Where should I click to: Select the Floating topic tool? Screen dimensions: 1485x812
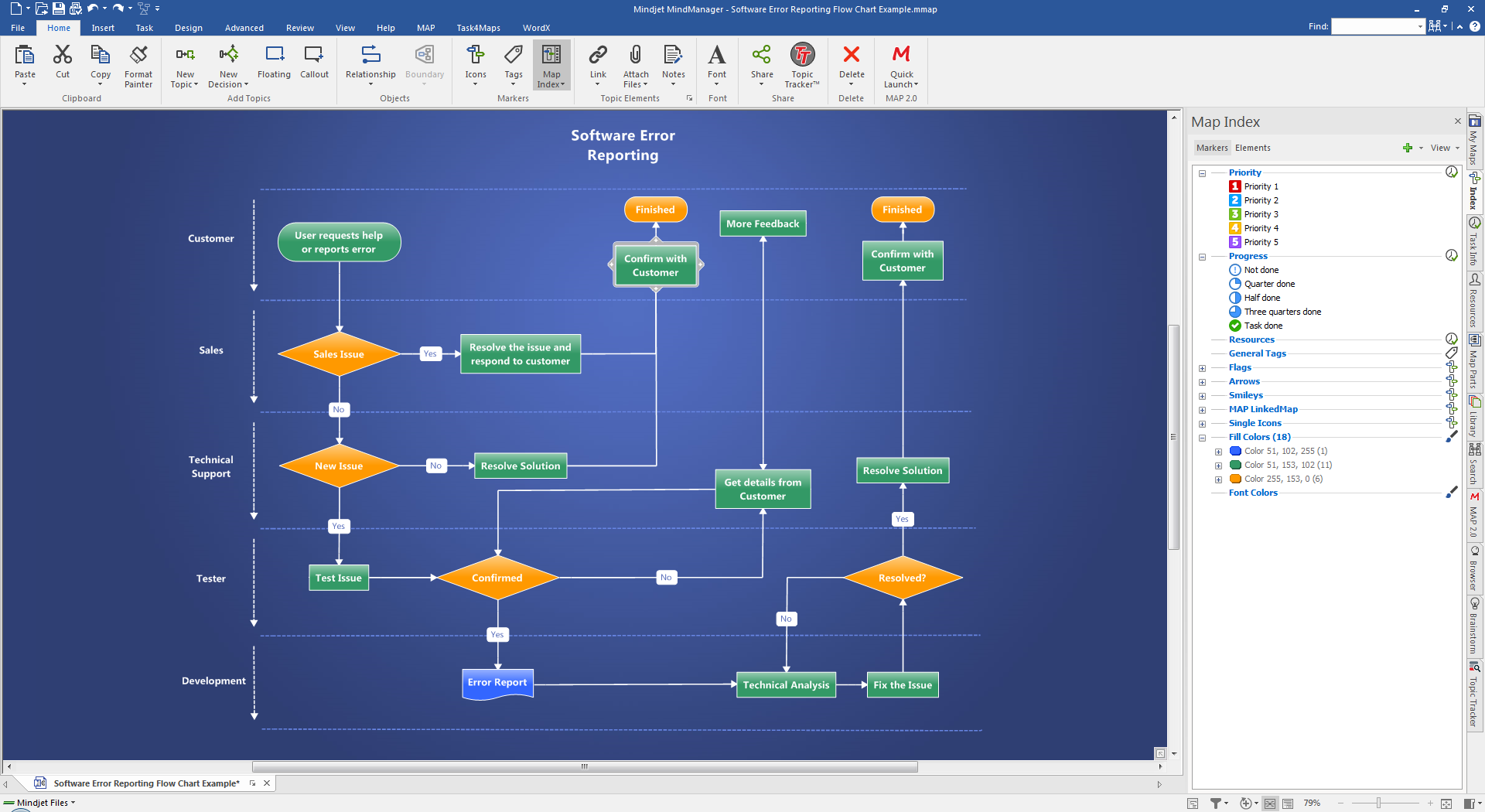[274, 55]
